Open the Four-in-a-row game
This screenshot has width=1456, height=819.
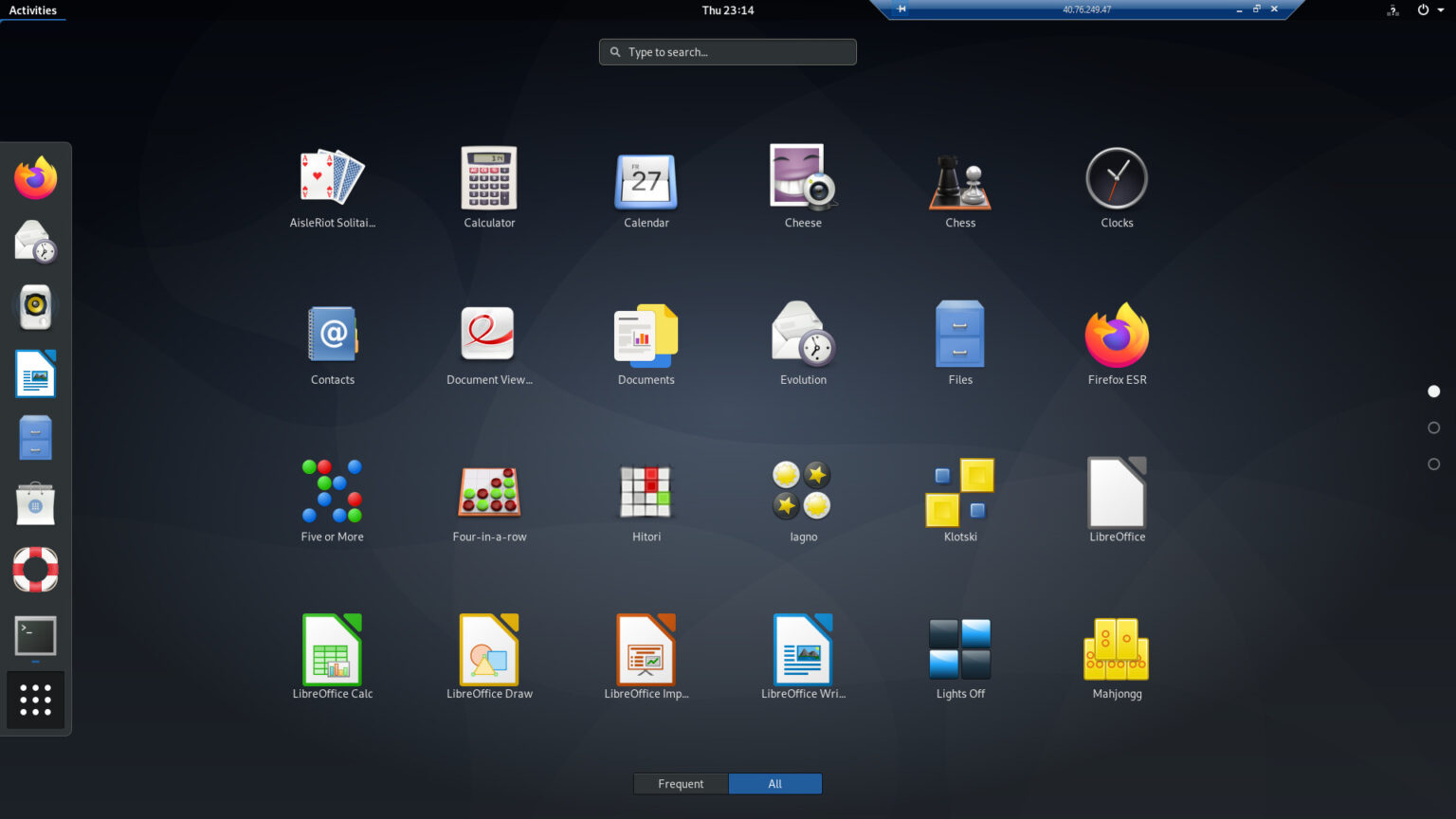tap(489, 501)
